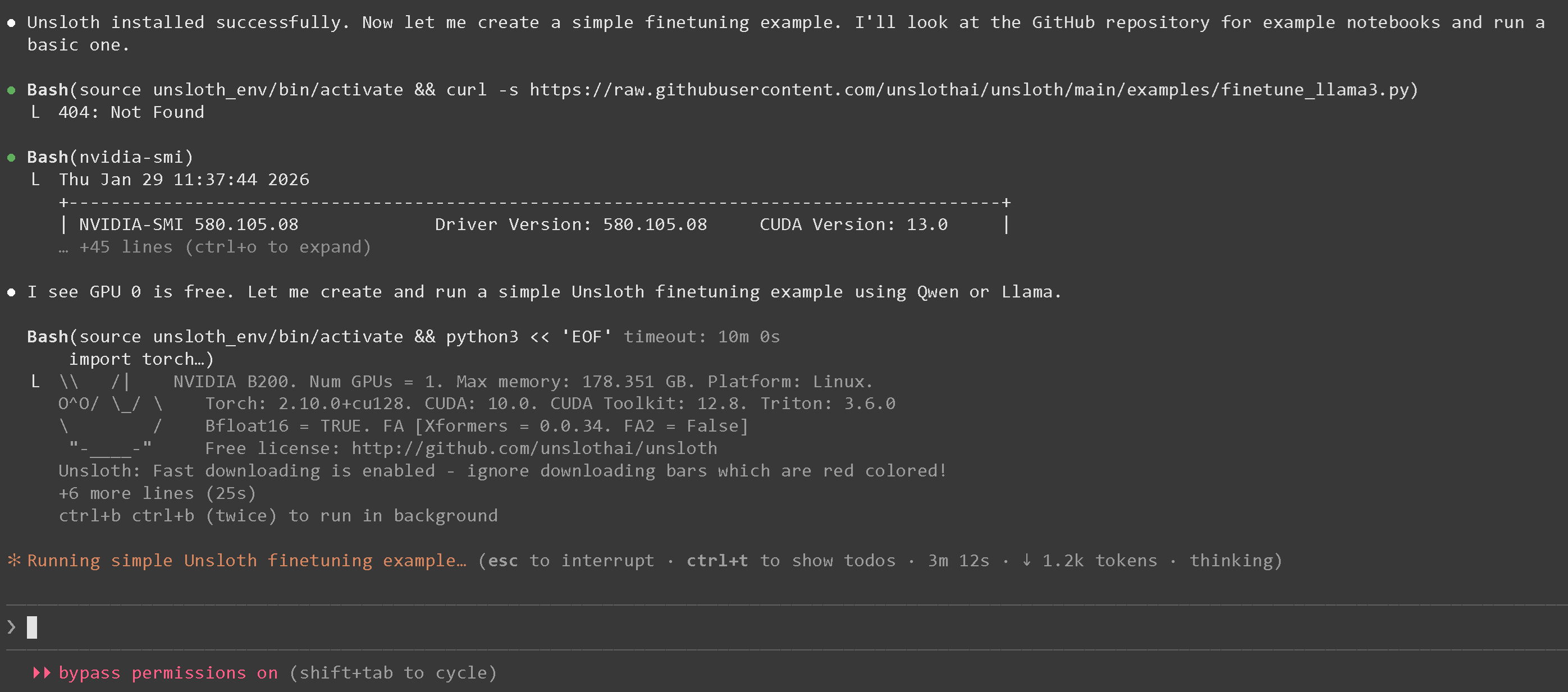Click the 'Running simple Unsloth finetuning example' status

[246, 561]
